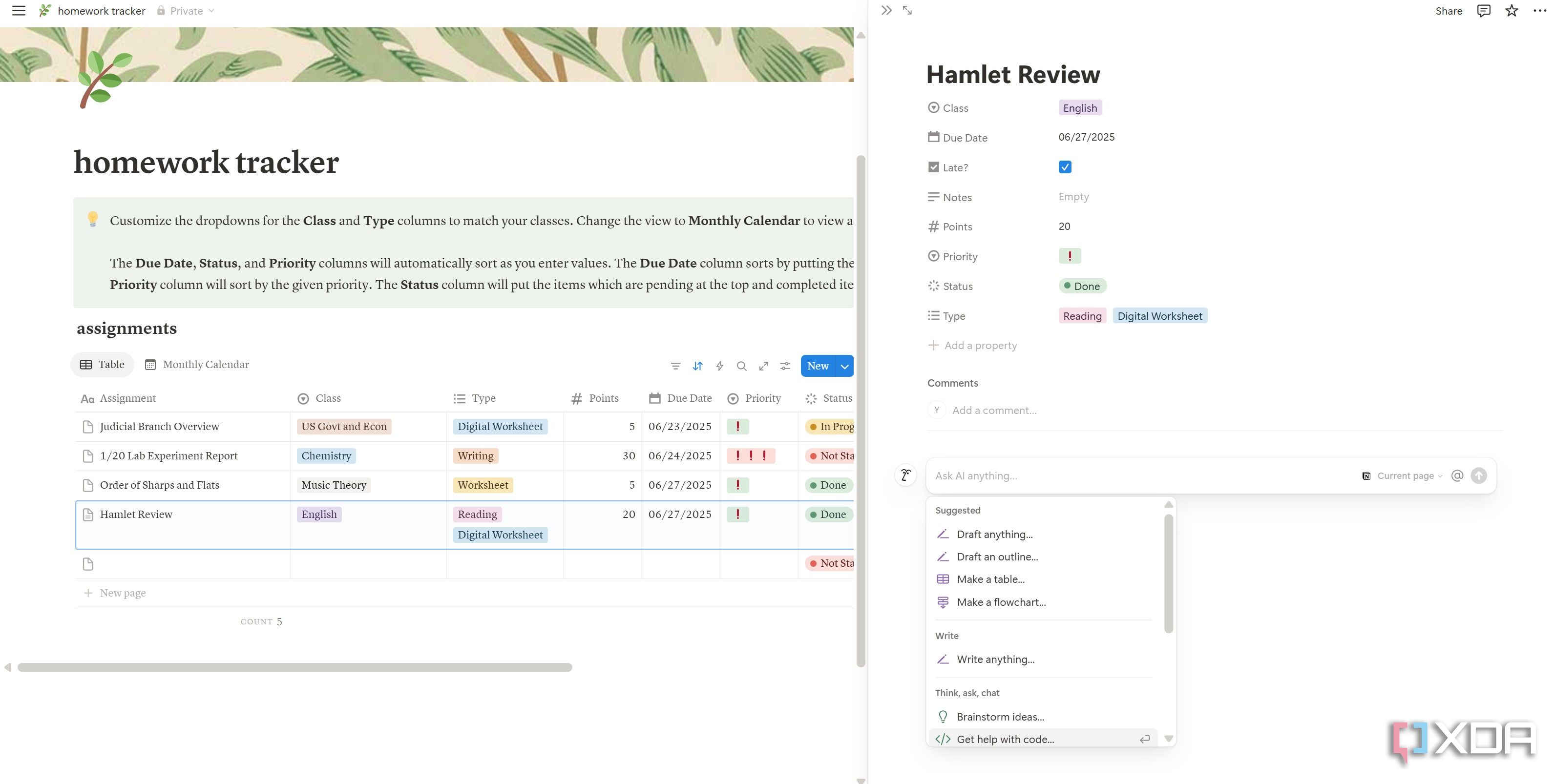Viewport: 1554px width, 784px height.
Task: Open the automations lightning icon
Action: 720,366
